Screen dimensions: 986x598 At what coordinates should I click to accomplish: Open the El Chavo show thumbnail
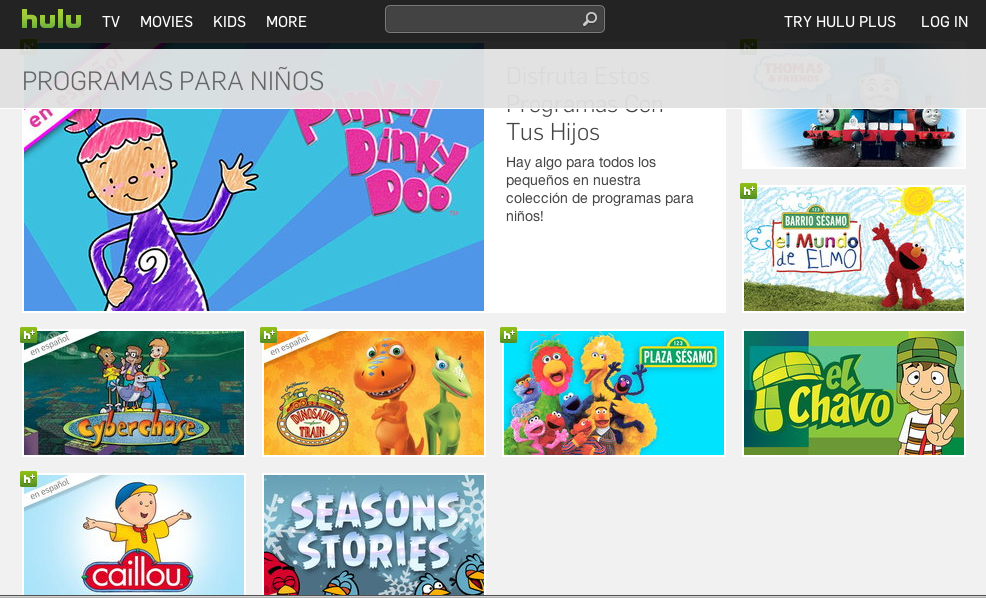[854, 393]
